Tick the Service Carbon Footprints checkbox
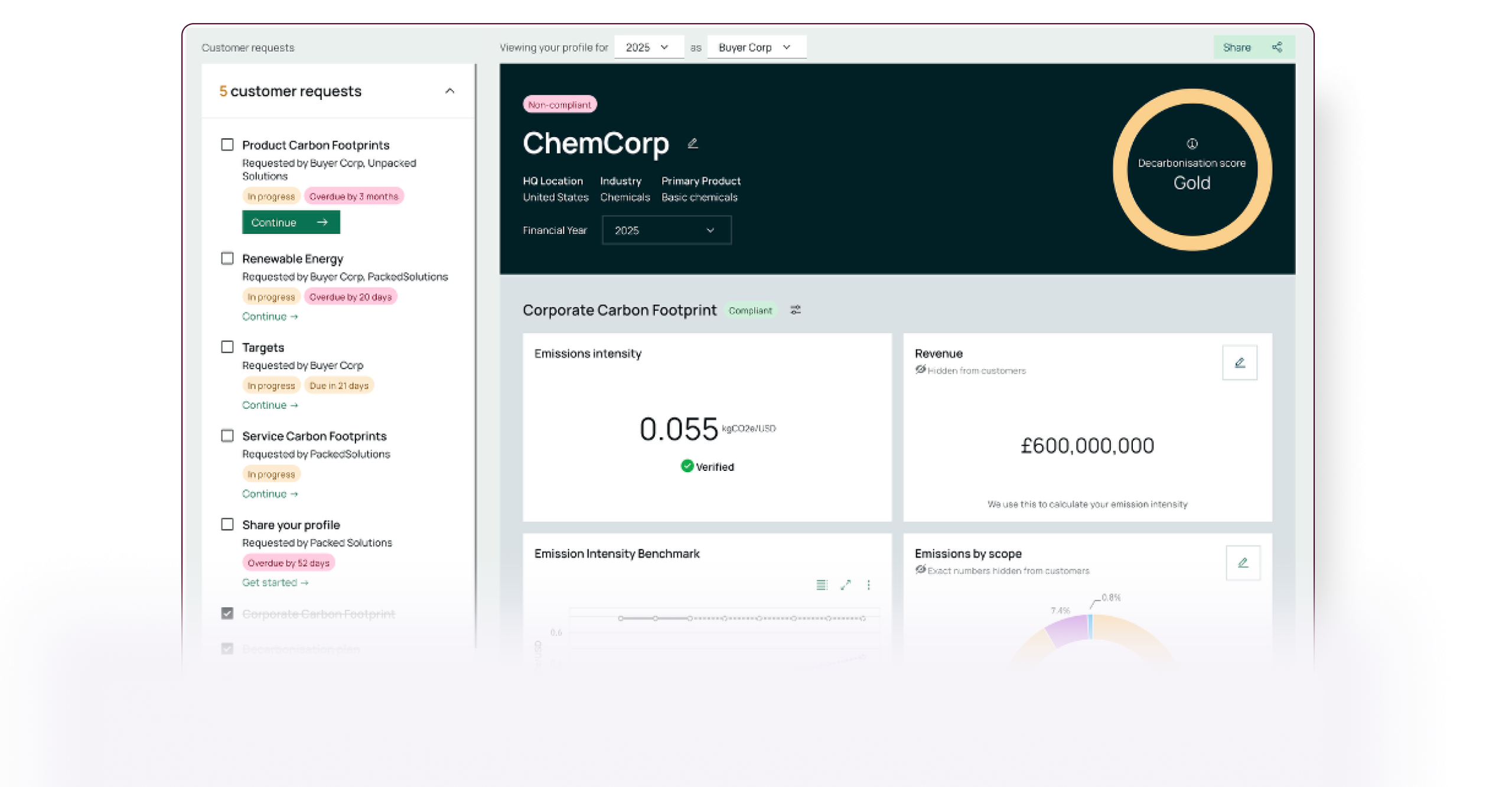This screenshot has height=787, width=1512. (227, 435)
